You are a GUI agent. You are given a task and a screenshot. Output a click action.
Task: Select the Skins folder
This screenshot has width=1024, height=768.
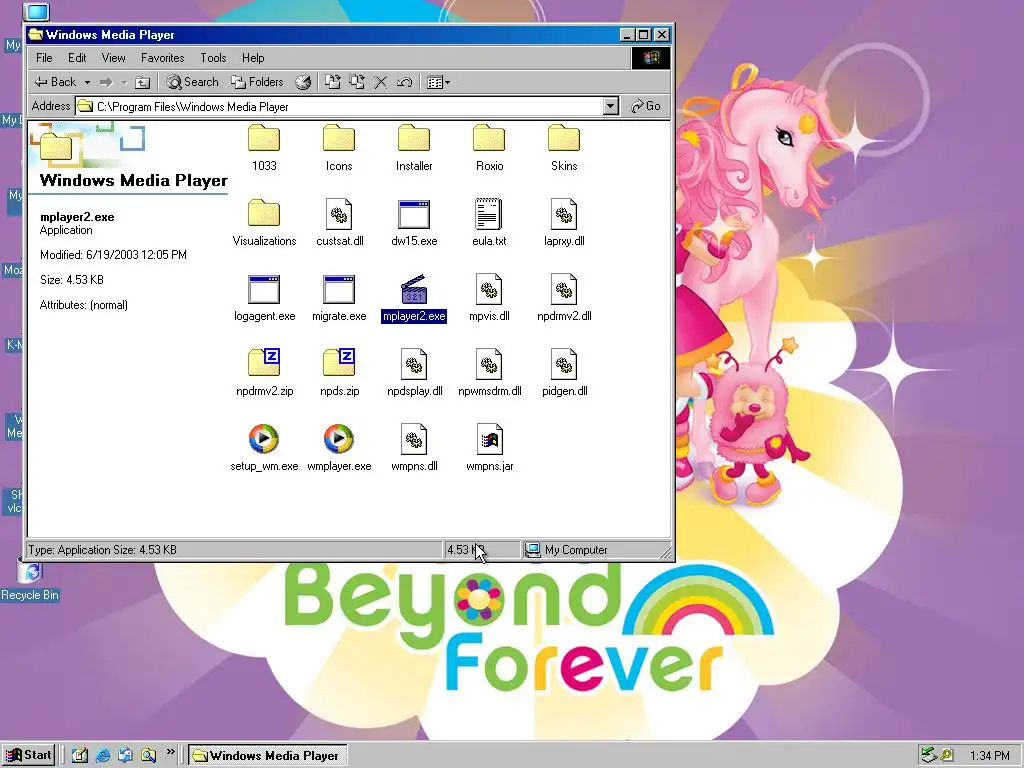click(x=564, y=148)
